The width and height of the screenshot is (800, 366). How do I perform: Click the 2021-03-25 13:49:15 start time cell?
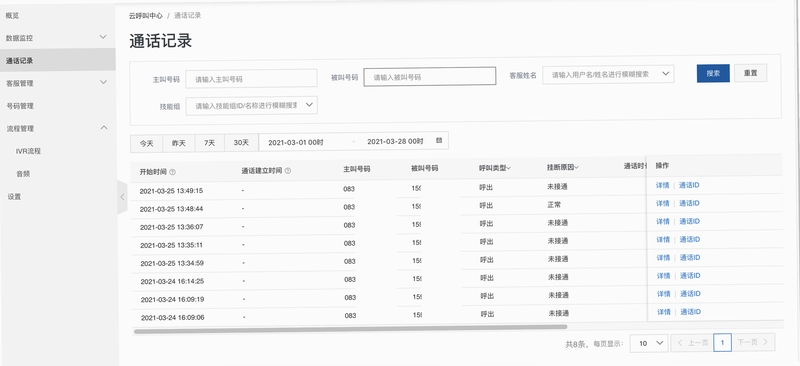coord(171,191)
